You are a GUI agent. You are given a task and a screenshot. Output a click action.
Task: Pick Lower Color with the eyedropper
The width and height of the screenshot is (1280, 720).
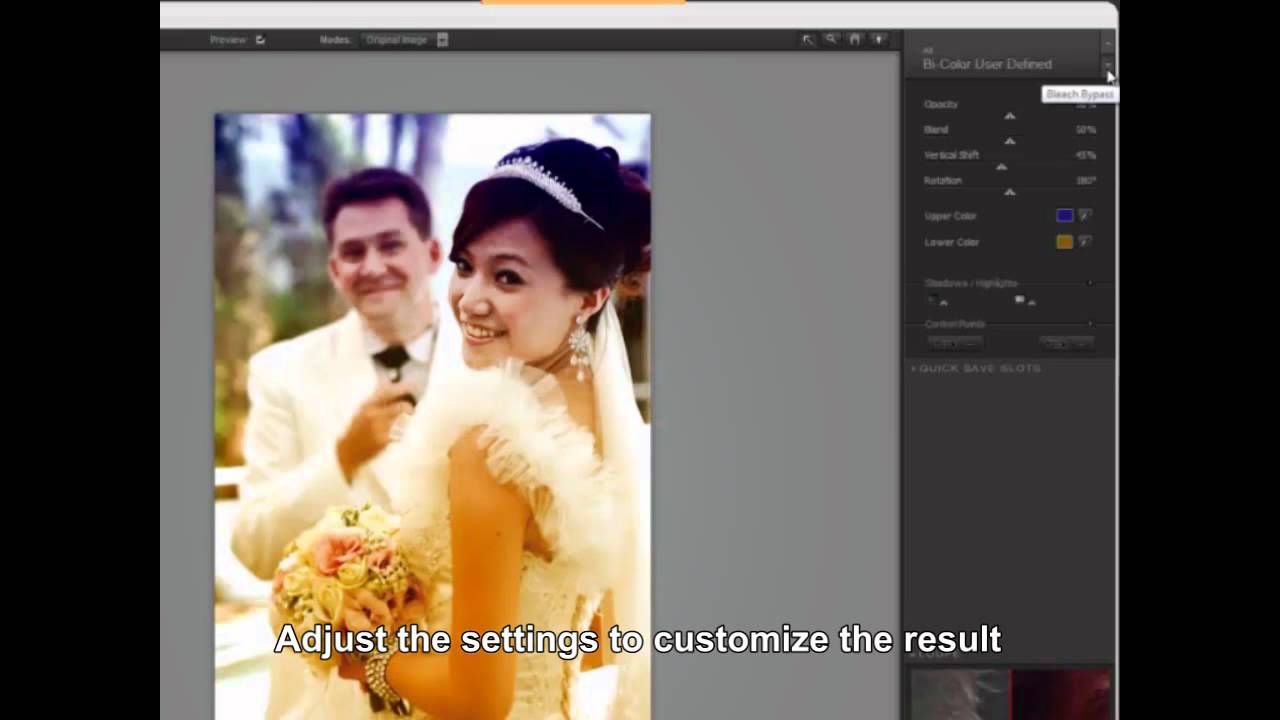(x=1085, y=242)
